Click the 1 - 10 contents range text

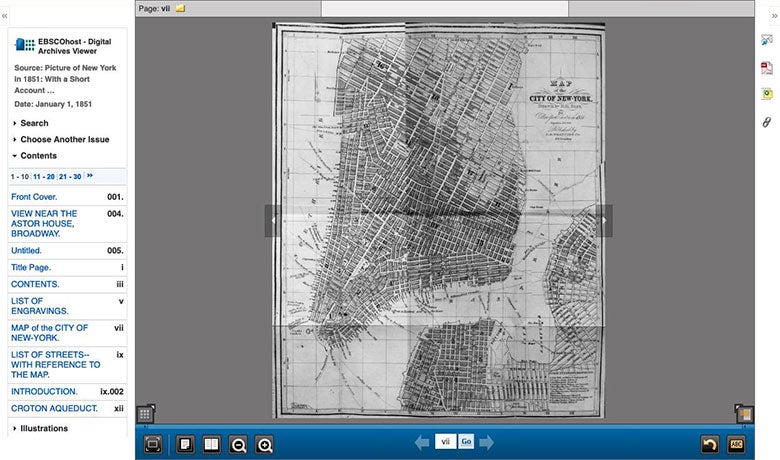pos(20,177)
